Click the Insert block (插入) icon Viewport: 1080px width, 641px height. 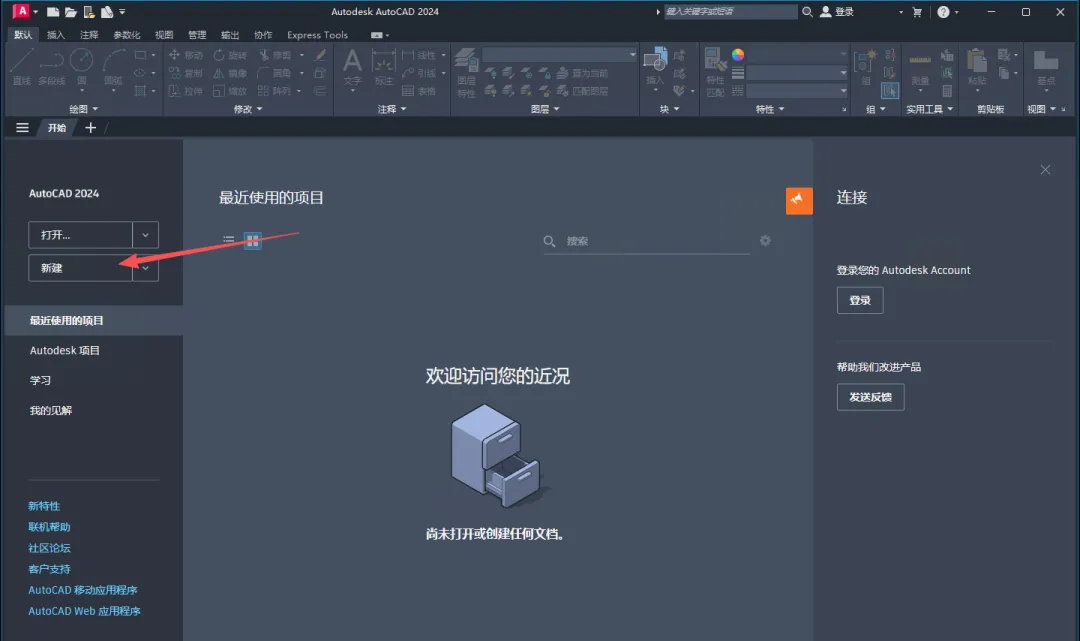[x=655, y=66]
